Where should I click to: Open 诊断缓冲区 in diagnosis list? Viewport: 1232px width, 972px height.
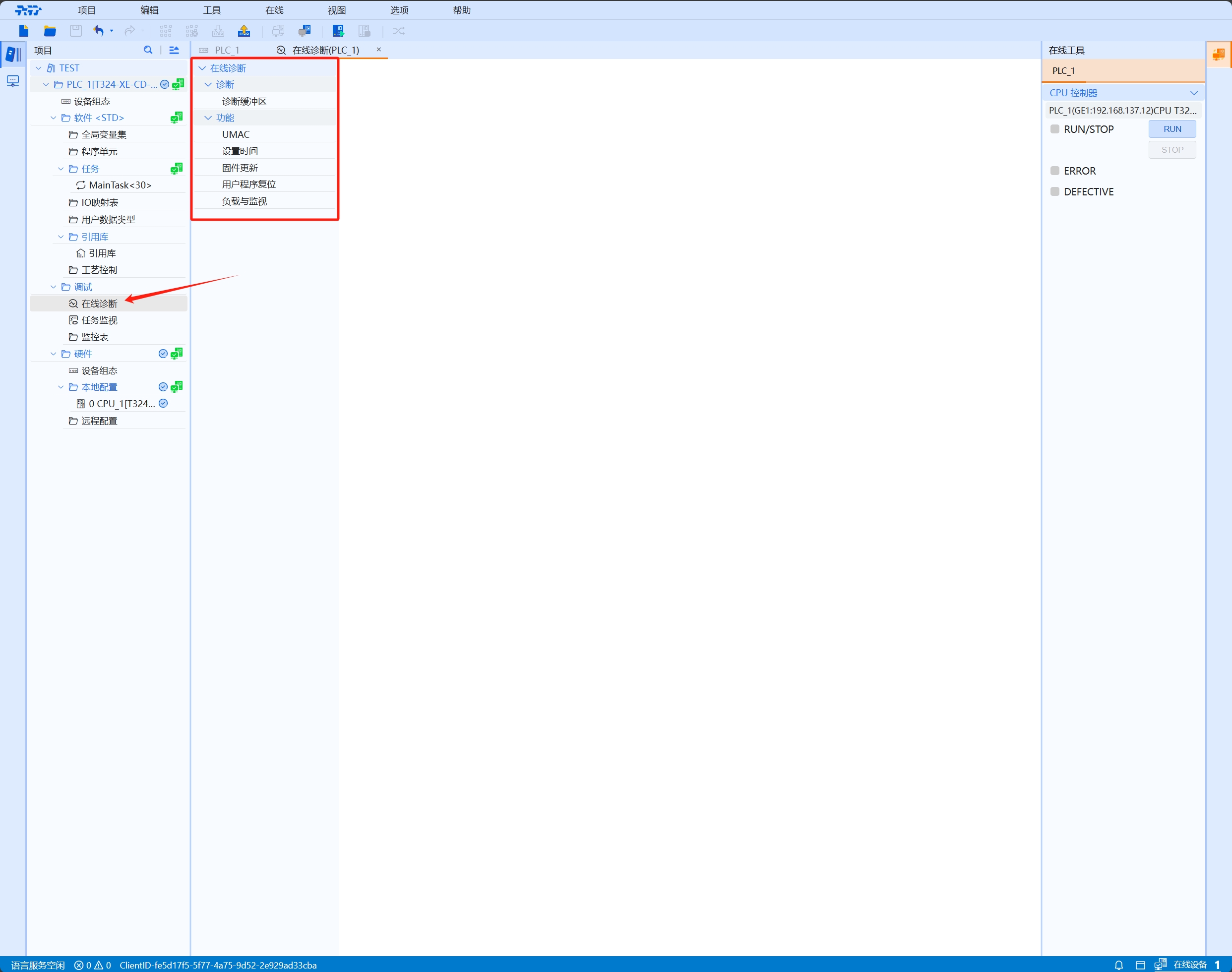(x=244, y=101)
